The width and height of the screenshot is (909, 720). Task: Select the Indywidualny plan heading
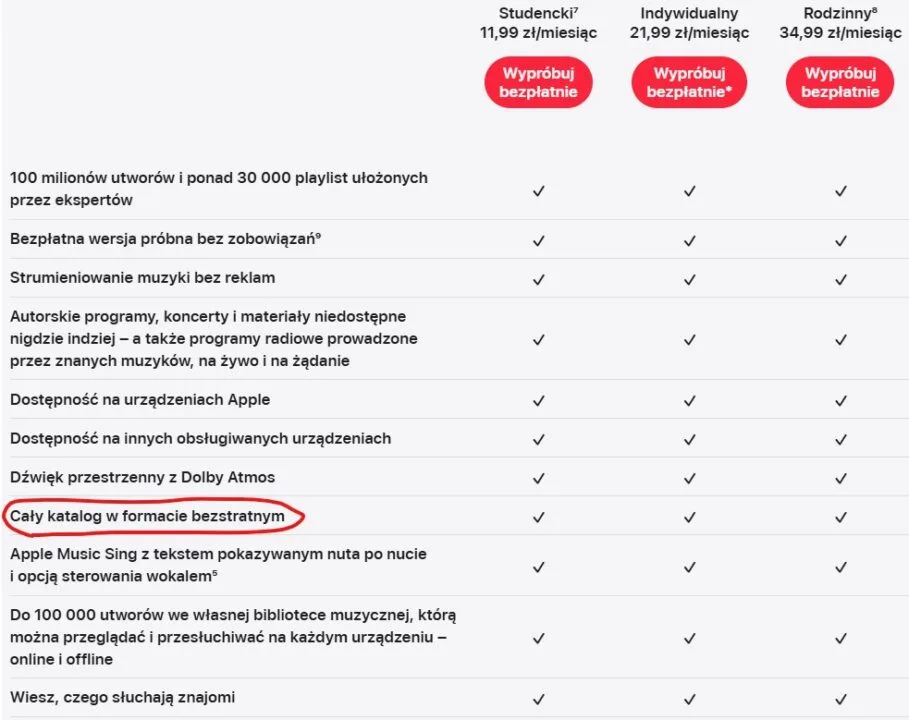coord(689,14)
